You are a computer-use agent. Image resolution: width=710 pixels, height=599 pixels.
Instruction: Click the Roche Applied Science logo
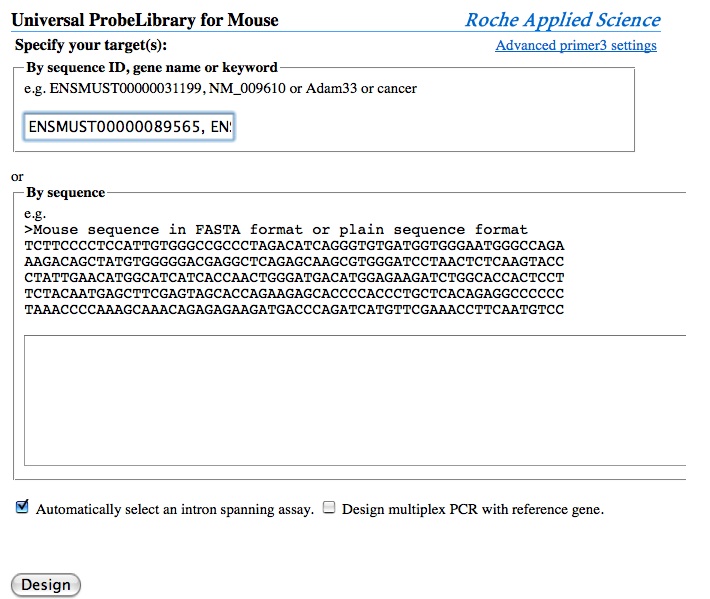(x=562, y=20)
